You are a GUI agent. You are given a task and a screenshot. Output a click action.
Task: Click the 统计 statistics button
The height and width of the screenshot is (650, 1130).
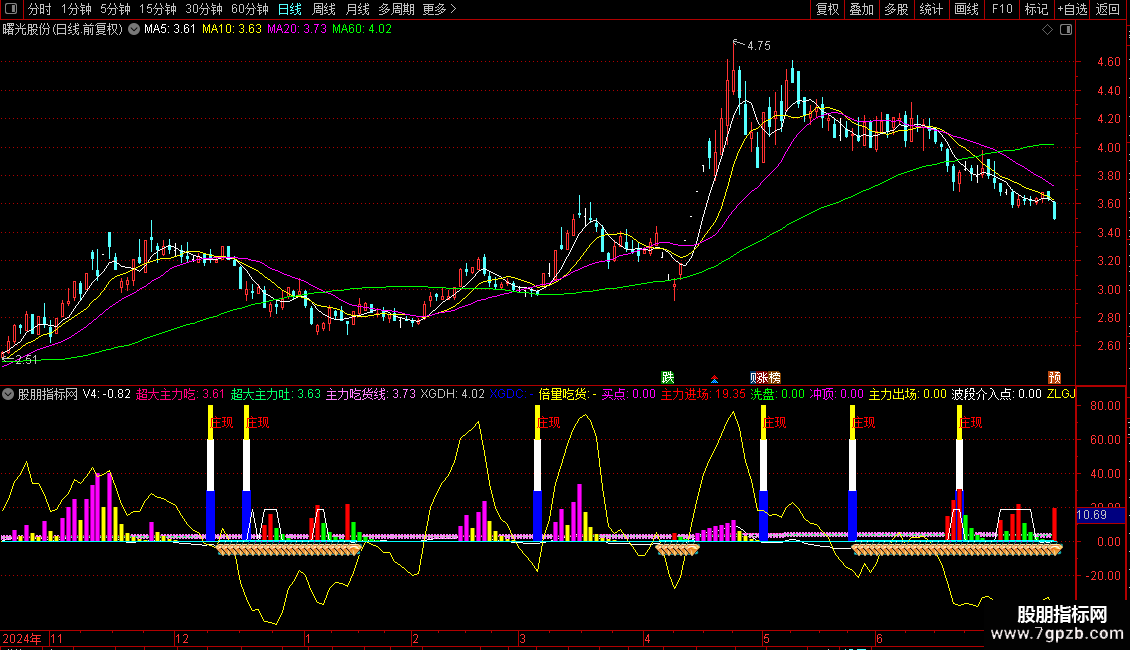[x=931, y=9]
